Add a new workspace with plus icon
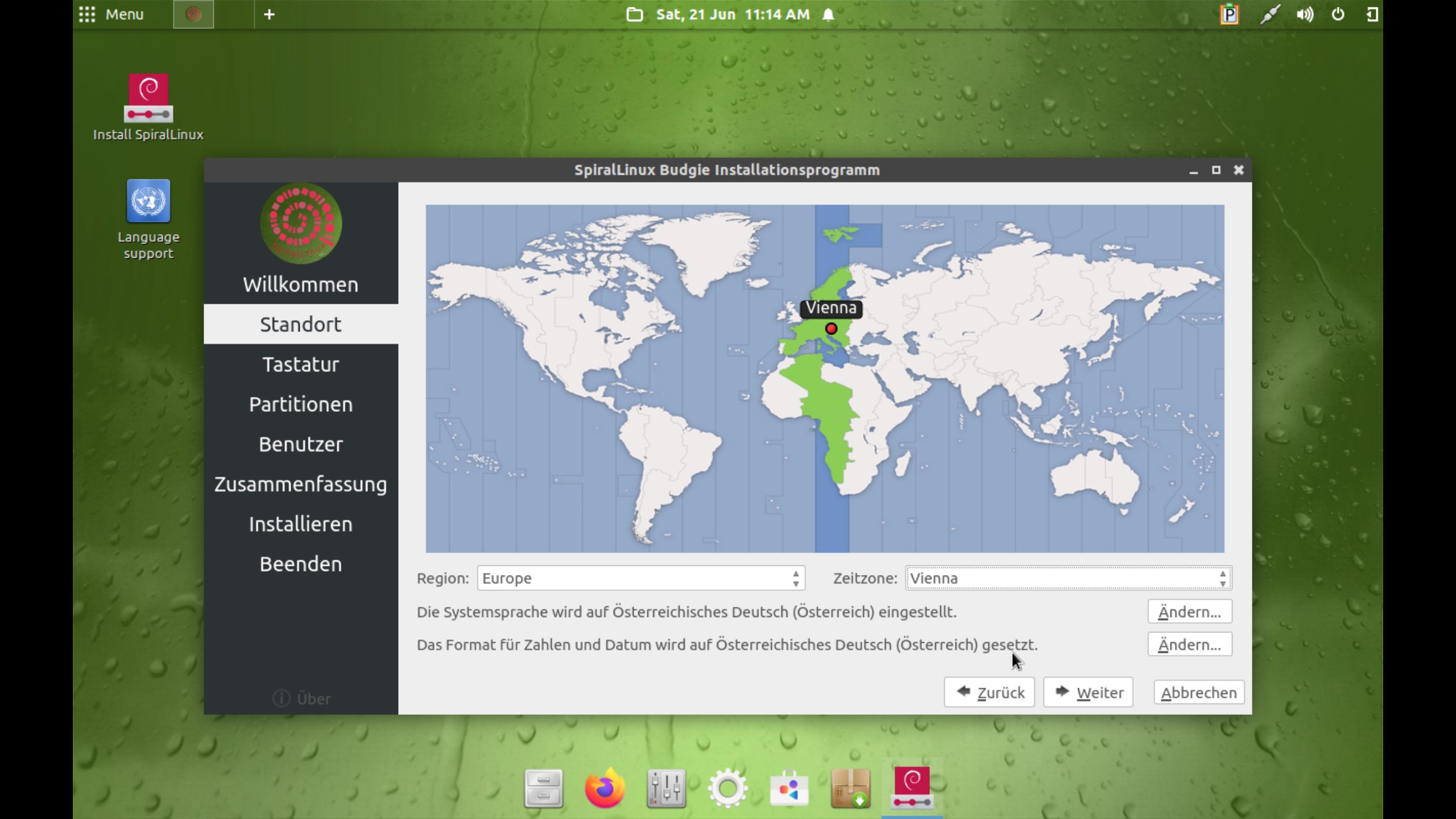This screenshot has width=1456, height=819. click(x=269, y=14)
